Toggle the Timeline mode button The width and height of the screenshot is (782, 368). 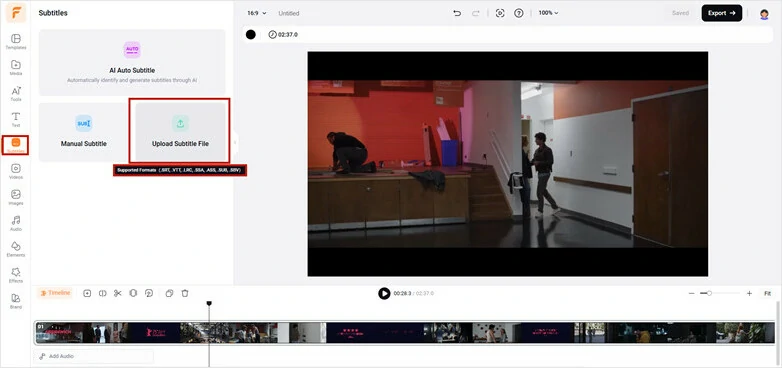tap(55, 293)
